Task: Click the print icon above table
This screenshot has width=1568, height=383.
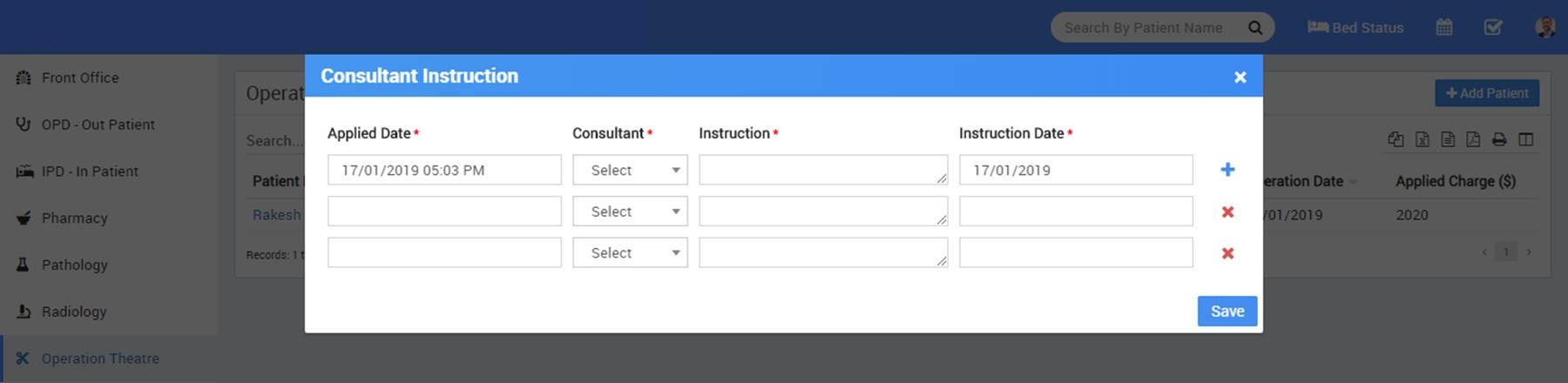Action: tap(1499, 139)
